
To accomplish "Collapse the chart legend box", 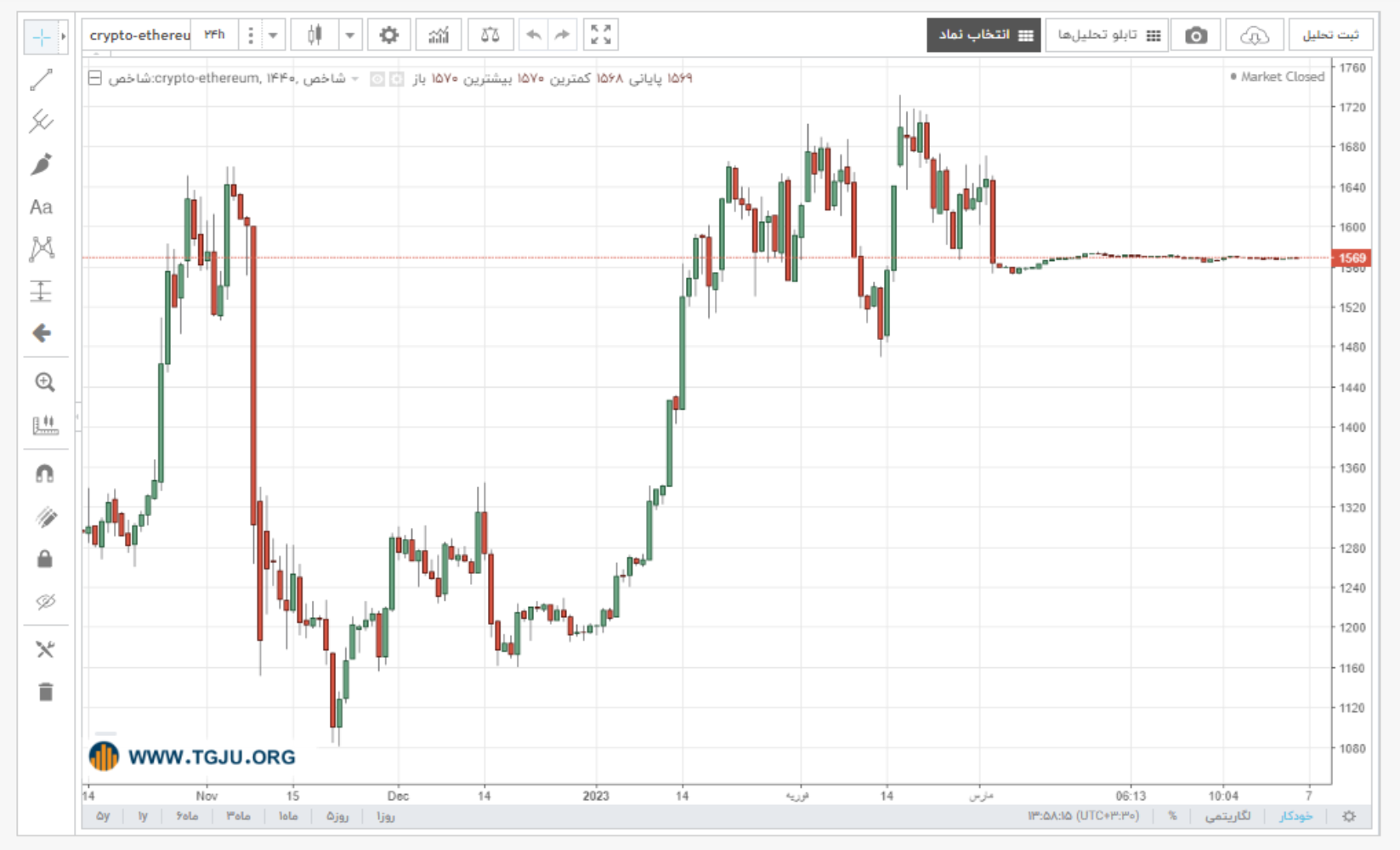I will click(95, 78).
